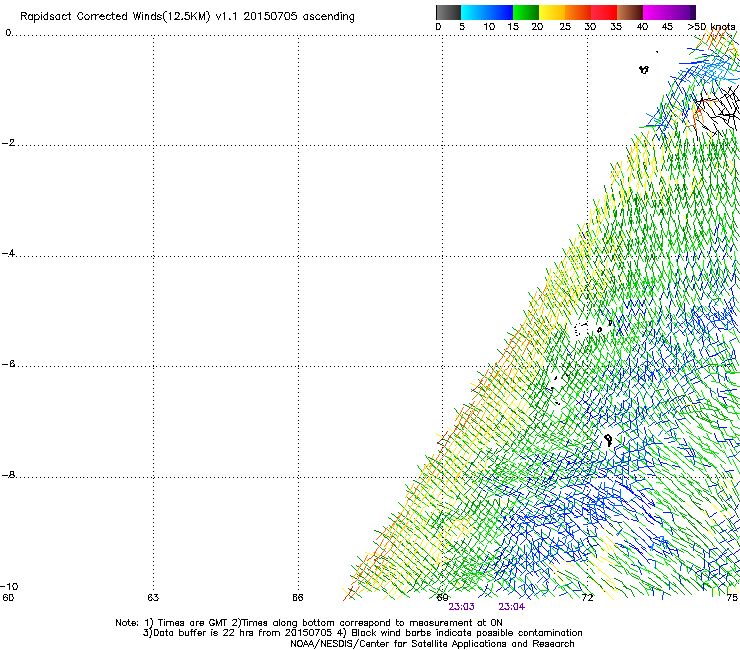The width and height of the screenshot is (740, 650).
Task: Click the latitude label -2
Action: [x=8, y=143]
